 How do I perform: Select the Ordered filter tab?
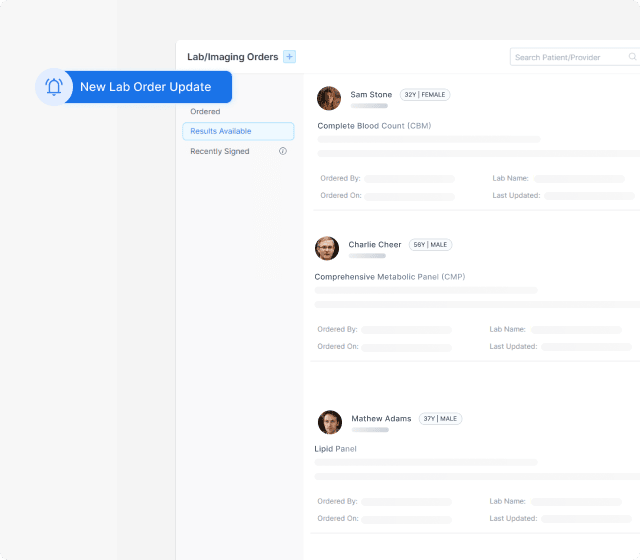(x=205, y=112)
